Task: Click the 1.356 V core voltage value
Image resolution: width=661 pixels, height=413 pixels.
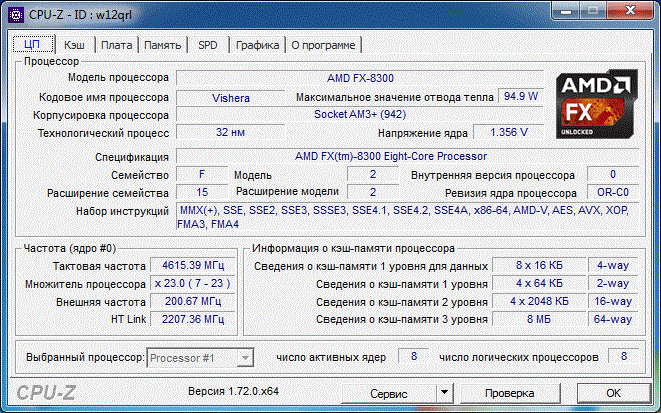Action: click(x=509, y=132)
